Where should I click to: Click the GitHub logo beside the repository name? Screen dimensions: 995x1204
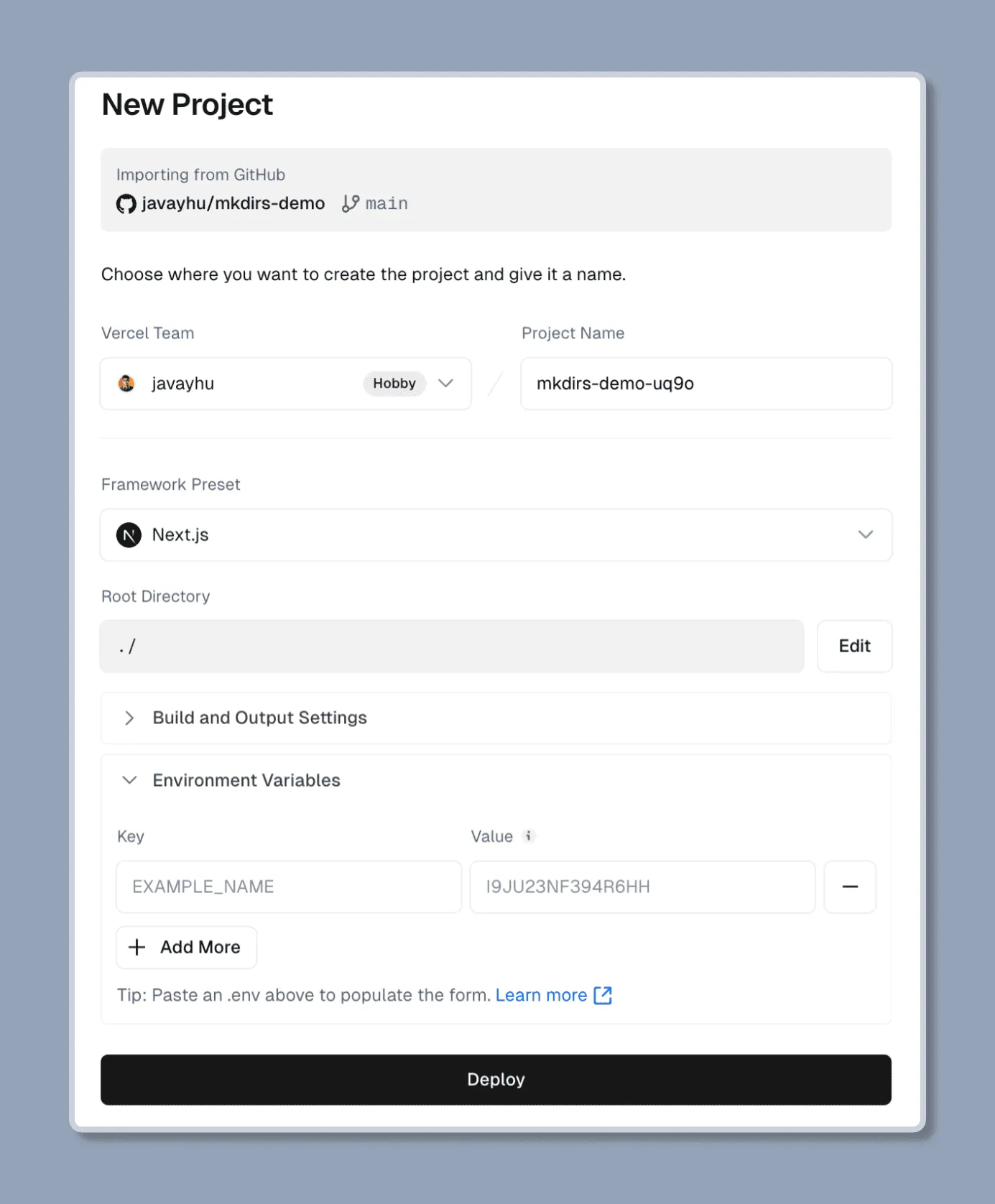point(126,203)
